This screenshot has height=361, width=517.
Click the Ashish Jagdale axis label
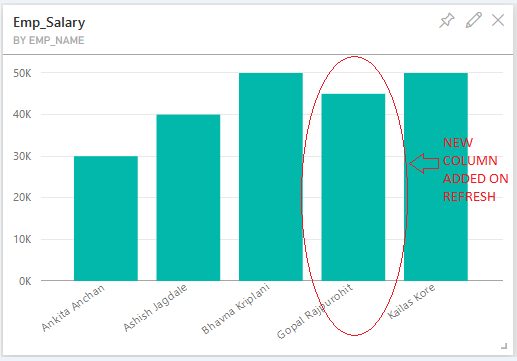pyautogui.click(x=155, y=308)
